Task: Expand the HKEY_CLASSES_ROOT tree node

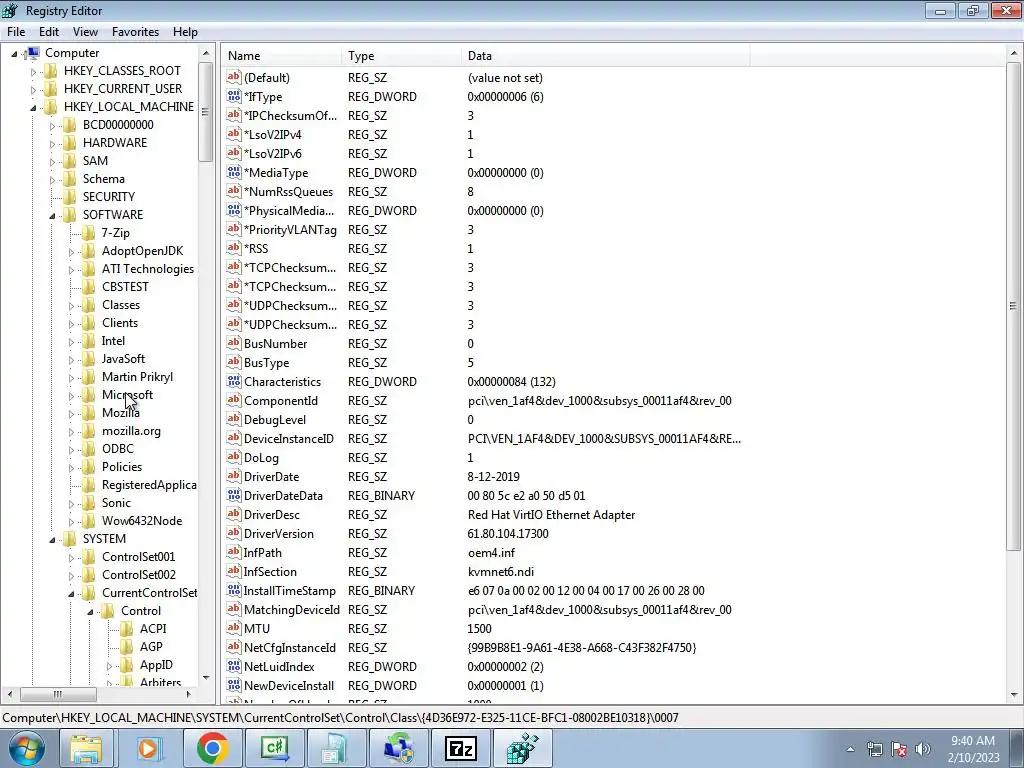Action: pyautogui.click(x=33, y=71)
